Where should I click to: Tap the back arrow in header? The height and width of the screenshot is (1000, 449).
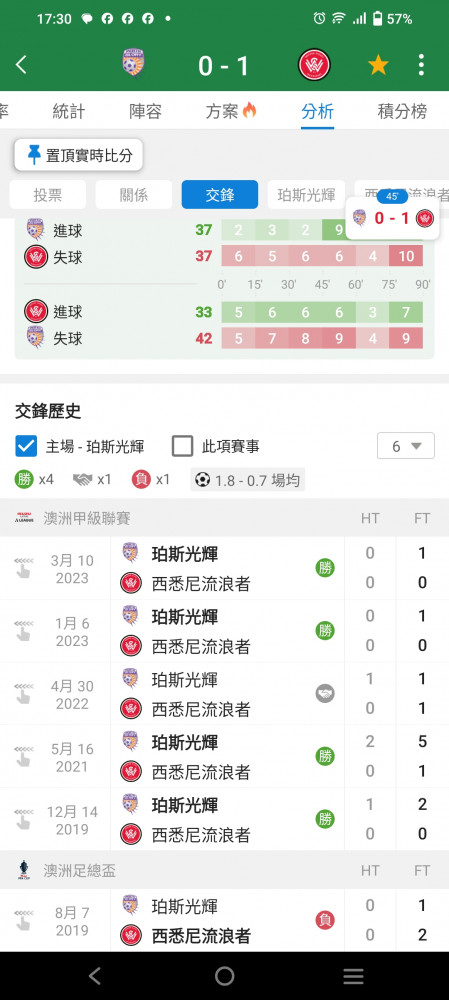tap(21, 65)
